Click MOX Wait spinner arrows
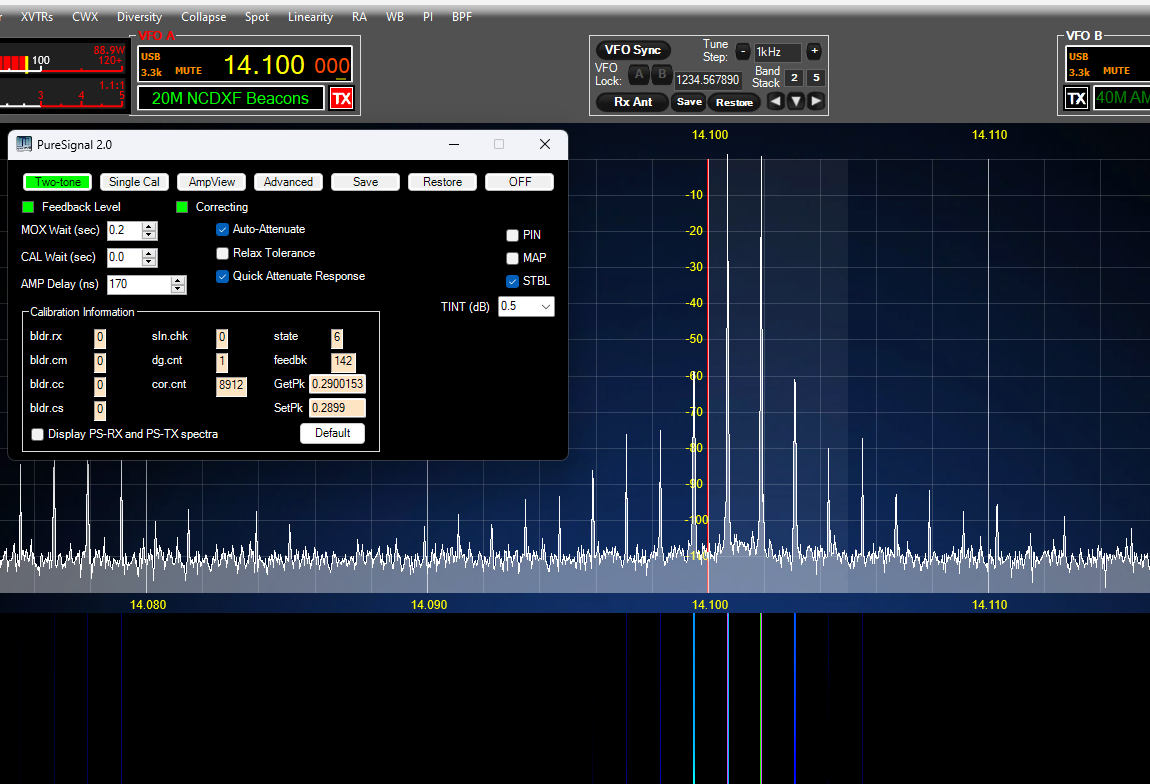Image resolution: width=1150 pixels, height=784 pixels. coord(150,230)
